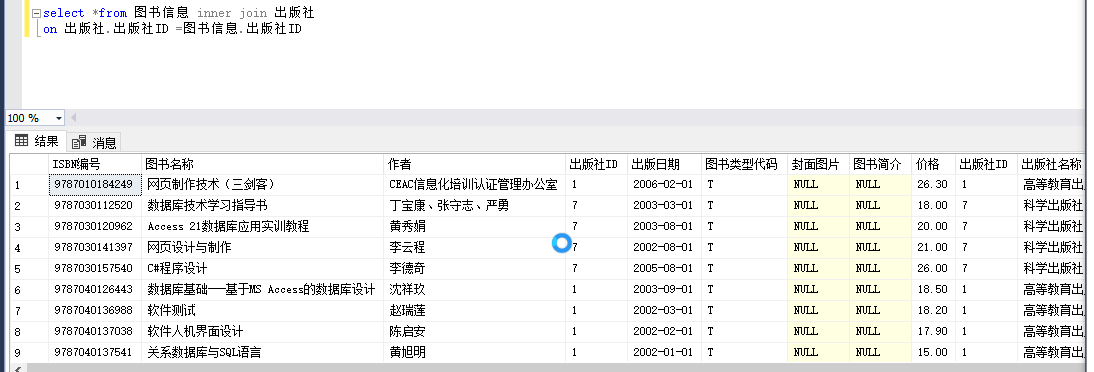Select book title Access 21数据库应用实训教程
The height and width of the screenshot is (372, 1094).
pyautogui.click(x=262, y=227)
